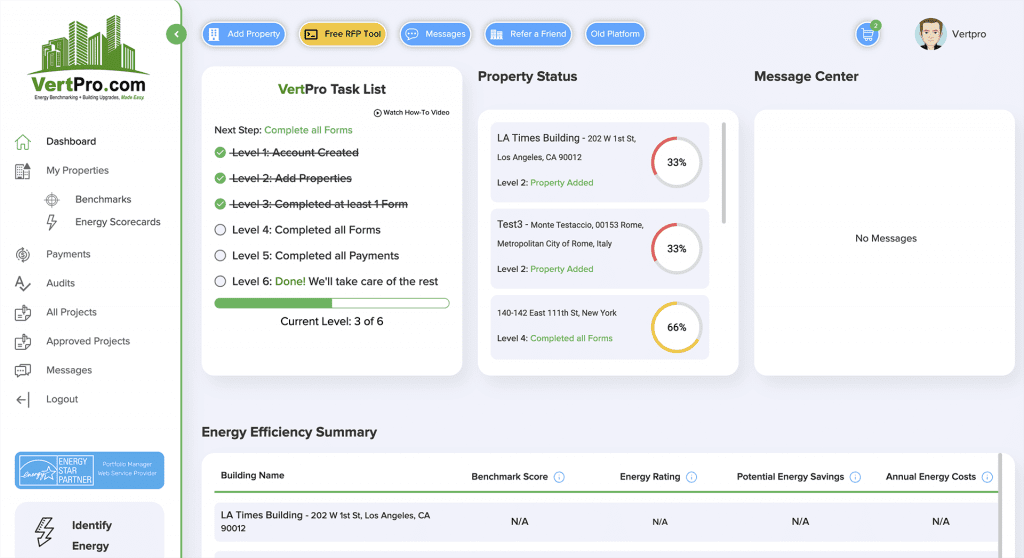This screenshot has width=1024, height=558.
Task: Select Level 4 Completed all Forms radio
Action: (220, 230)
